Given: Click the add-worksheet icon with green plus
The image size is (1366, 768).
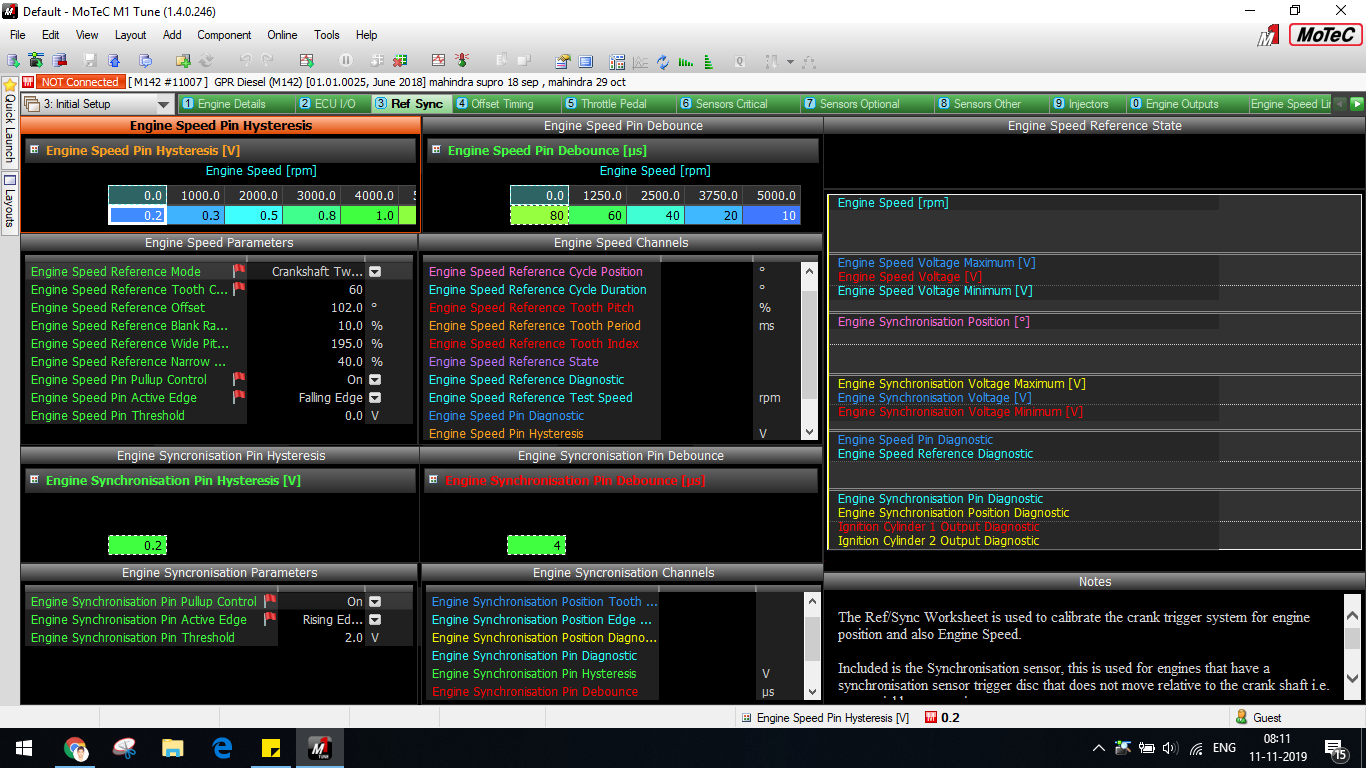Looking at the screenshot, I should pyautogui.click(x=183, y=61).
